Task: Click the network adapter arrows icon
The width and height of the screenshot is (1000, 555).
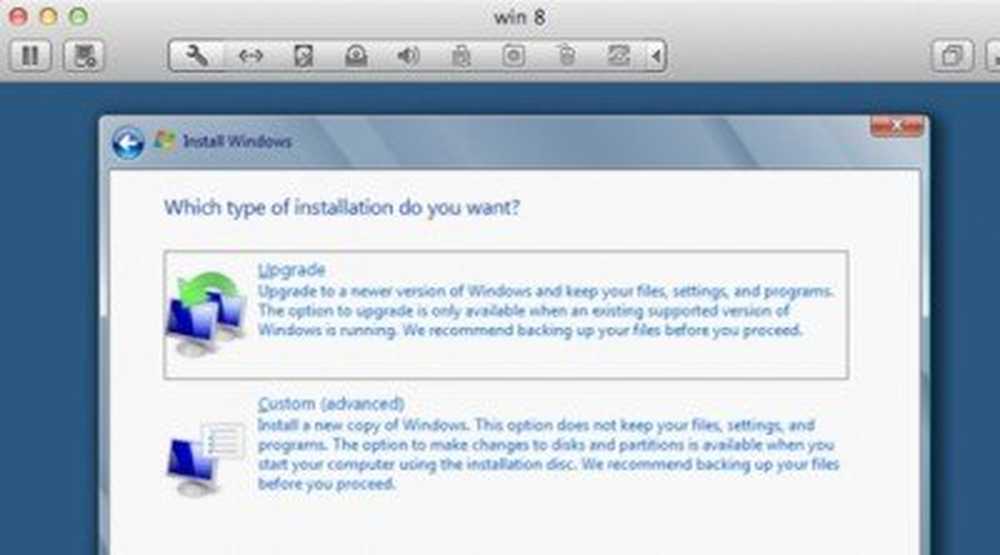Action: (x=250, y=56)
